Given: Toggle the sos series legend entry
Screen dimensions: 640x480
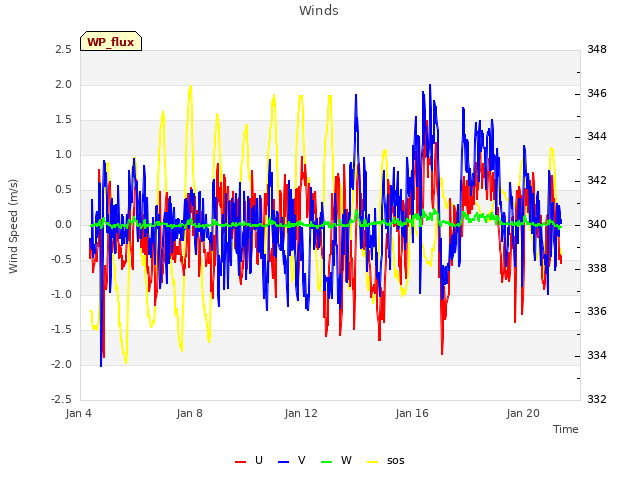Looking at the screenshot, I should pyautogui.click(x=386, y=461).
